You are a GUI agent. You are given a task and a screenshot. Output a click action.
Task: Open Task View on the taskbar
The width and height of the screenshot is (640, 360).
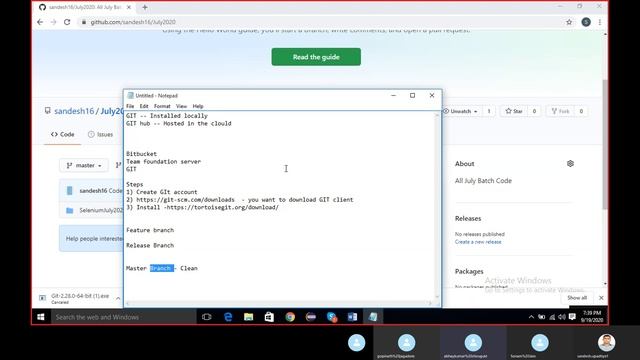coord(207,317)
